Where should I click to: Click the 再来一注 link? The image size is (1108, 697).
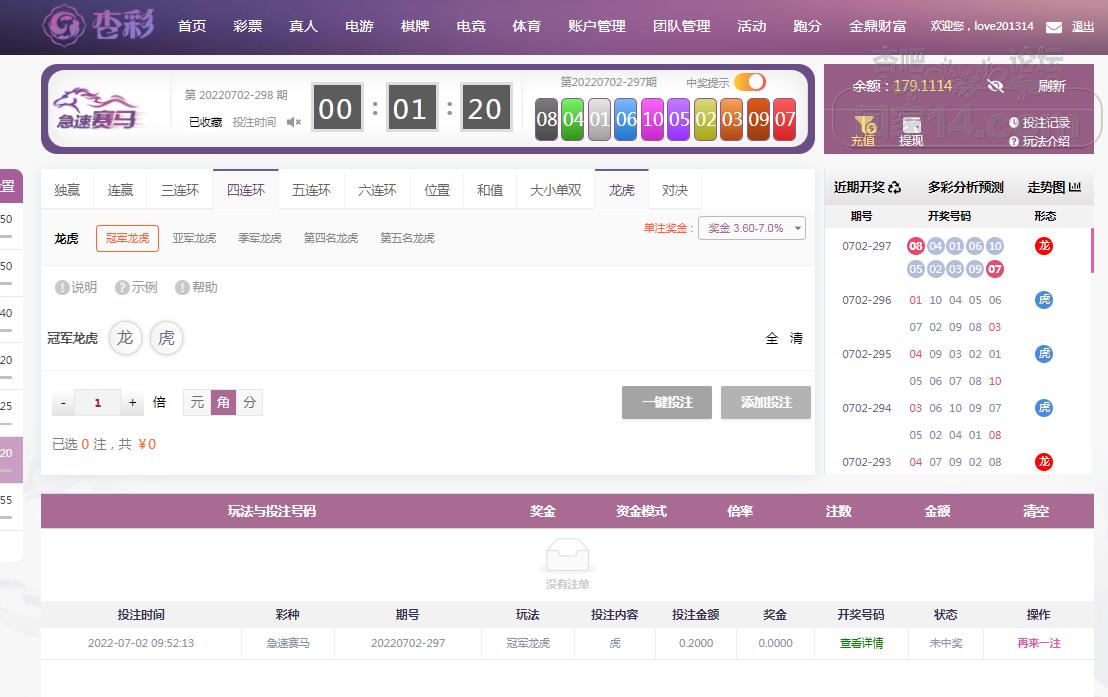pyautogui.click(x=1038, y=643)
